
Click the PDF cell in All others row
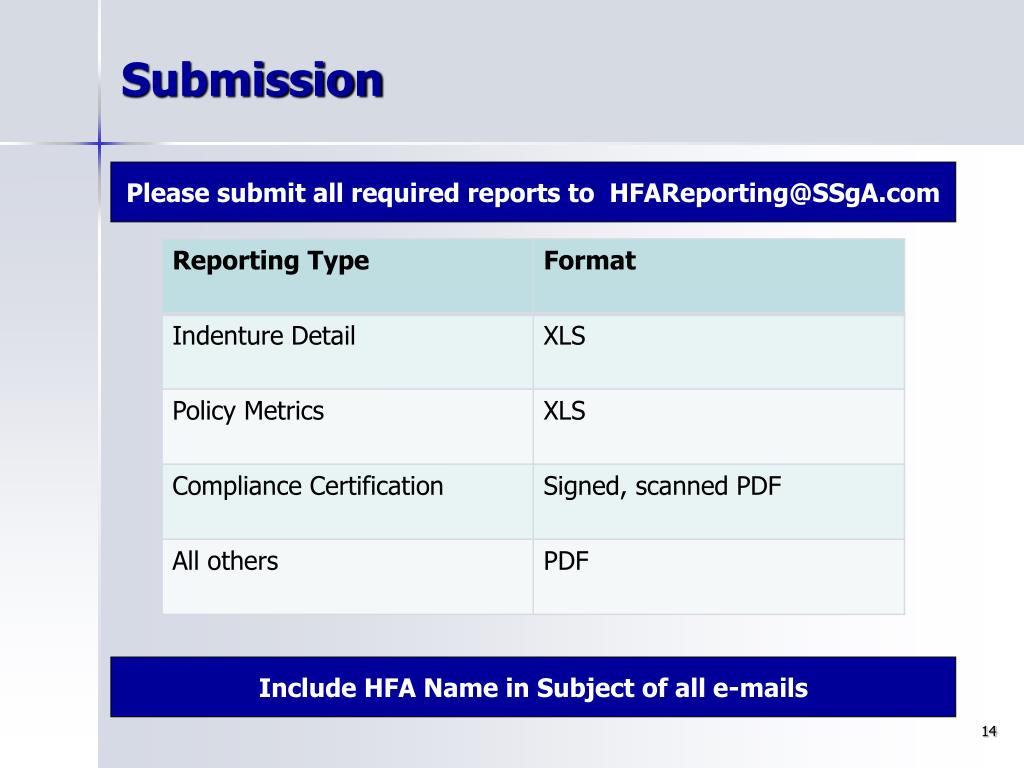(718, 577)
